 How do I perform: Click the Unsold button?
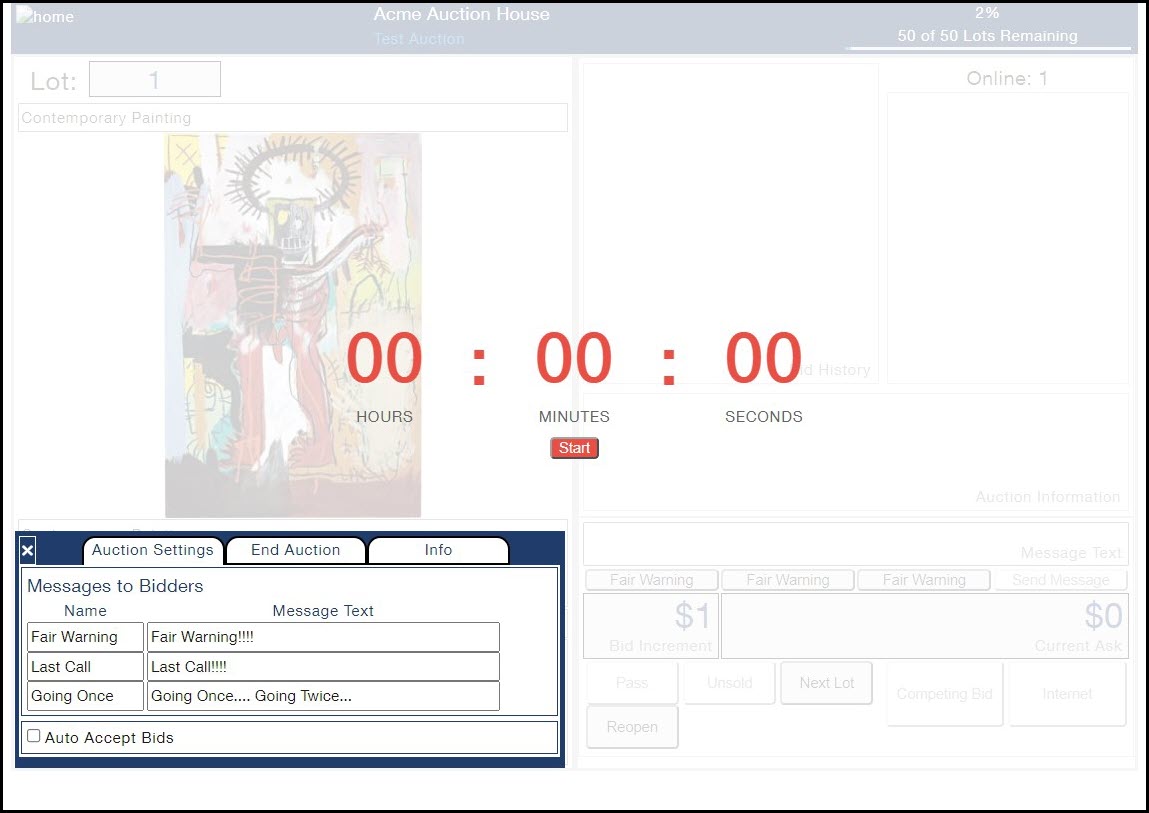coord(729,683)
